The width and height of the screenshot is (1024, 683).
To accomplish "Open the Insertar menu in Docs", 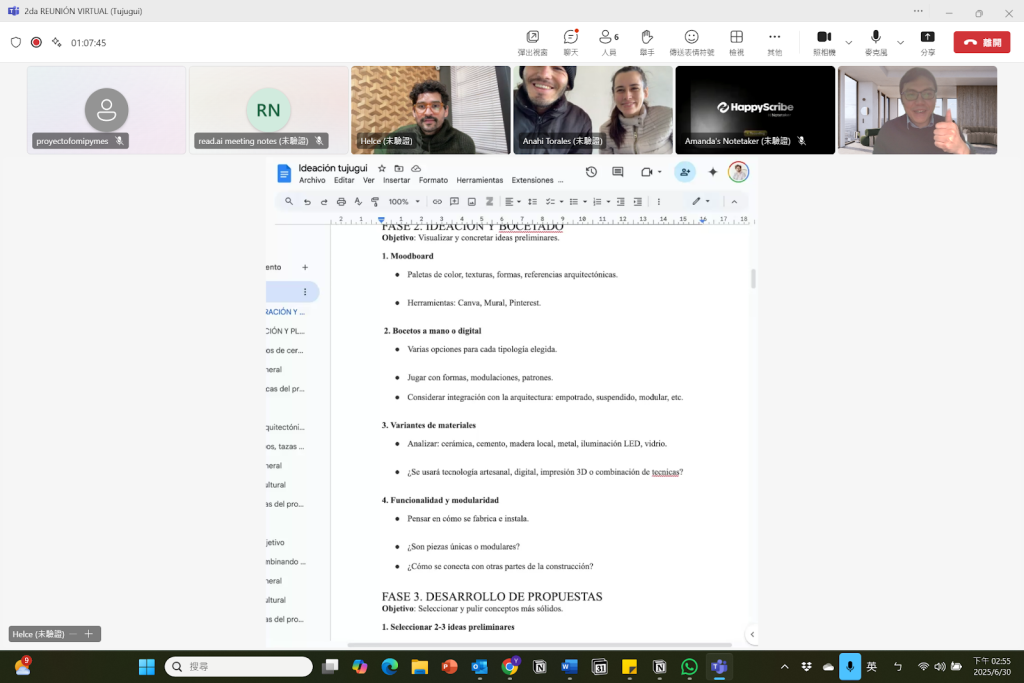I will coord(396,180).
